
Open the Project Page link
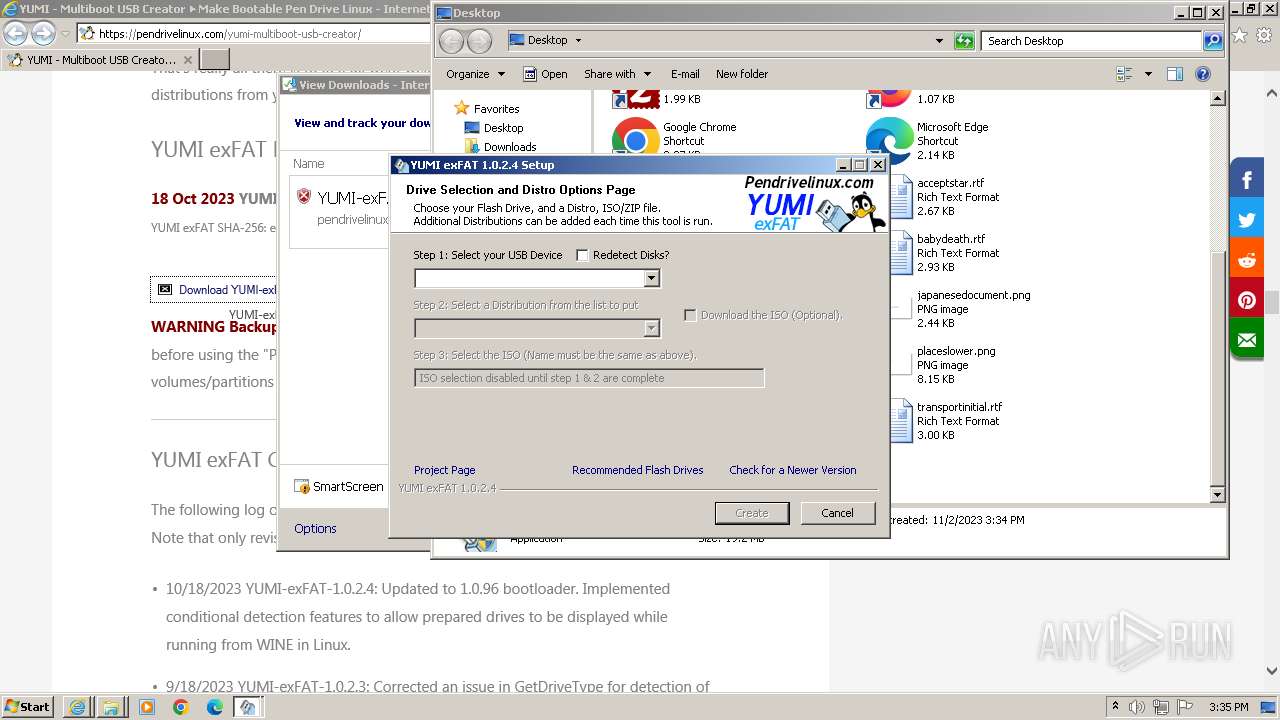[444, 470]
